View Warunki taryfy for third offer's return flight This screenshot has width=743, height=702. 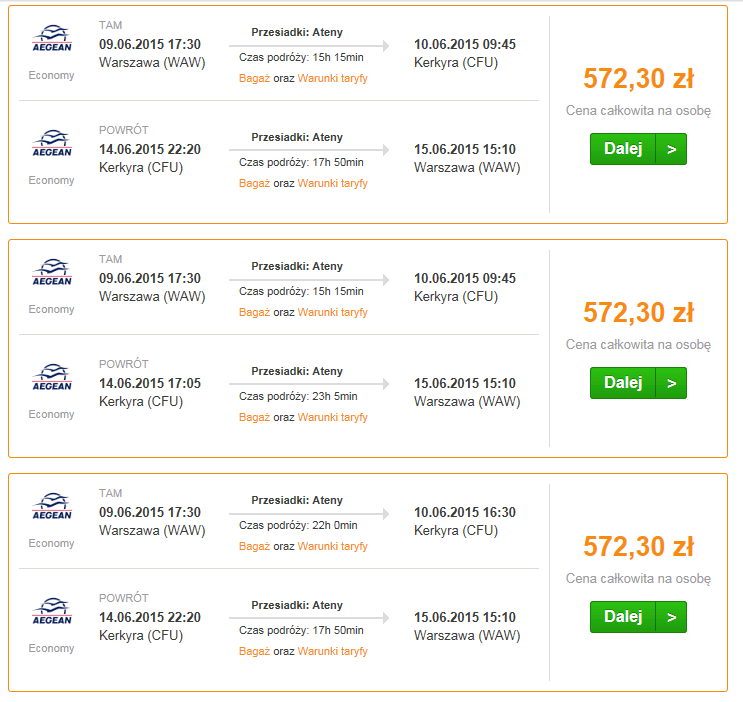(333, 652)
